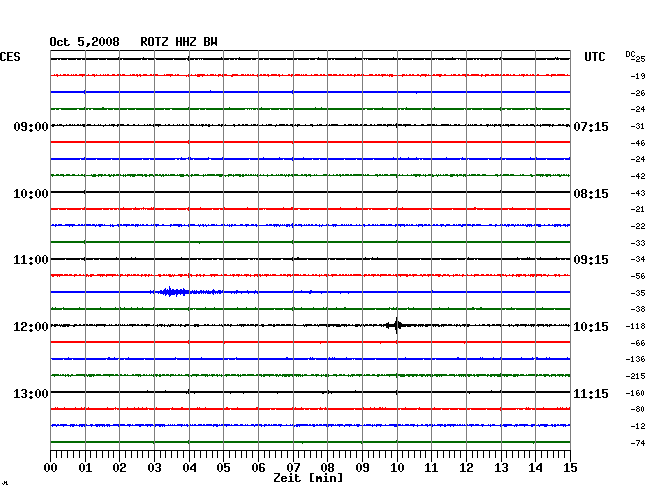Image resolution: width=650 pixels, height=494 pixels.
Task: Click the x-axis tick label 14
Action: [x=535, y=467]
